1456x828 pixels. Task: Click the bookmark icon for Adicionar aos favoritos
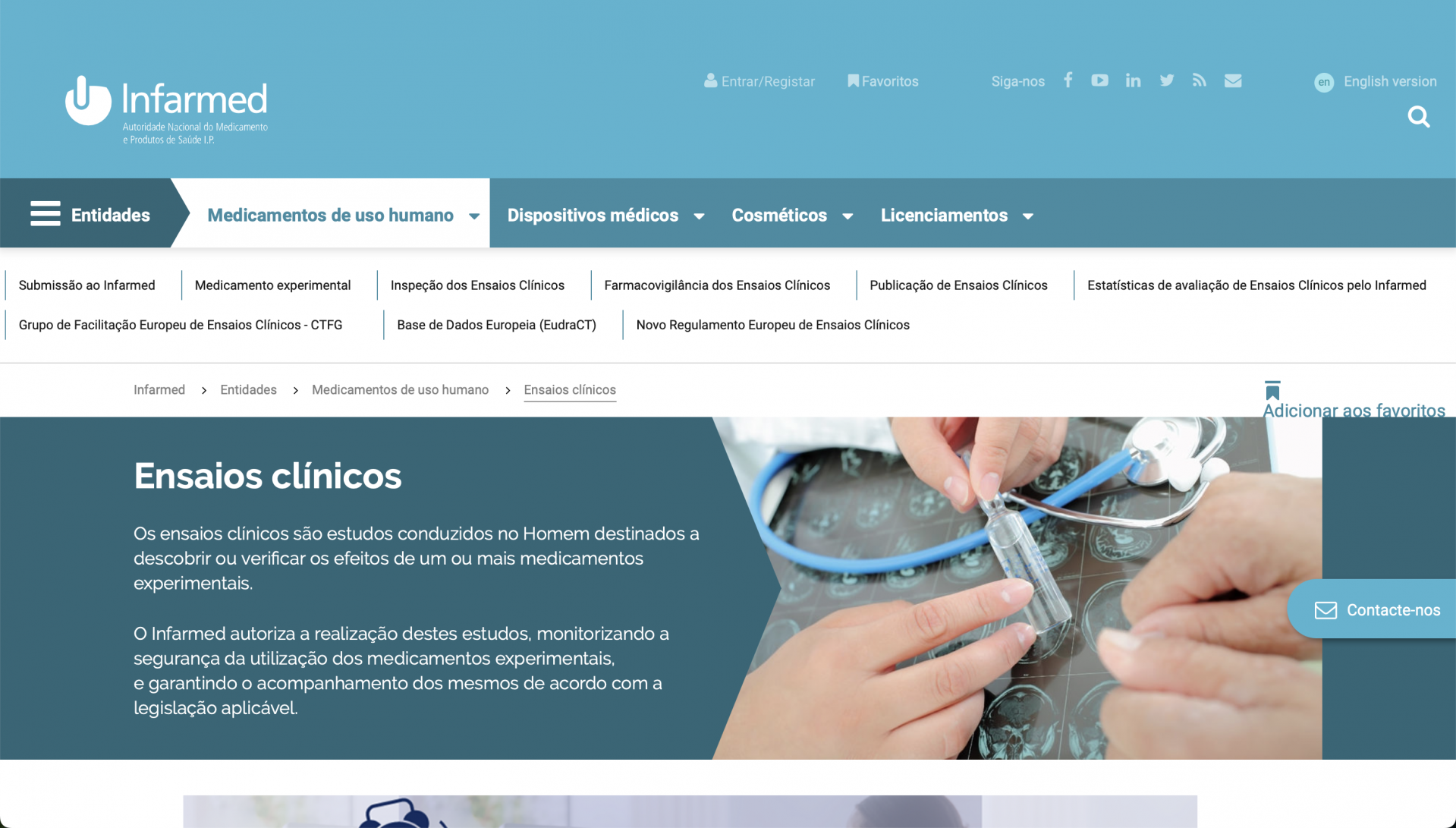coord(1272,391)
